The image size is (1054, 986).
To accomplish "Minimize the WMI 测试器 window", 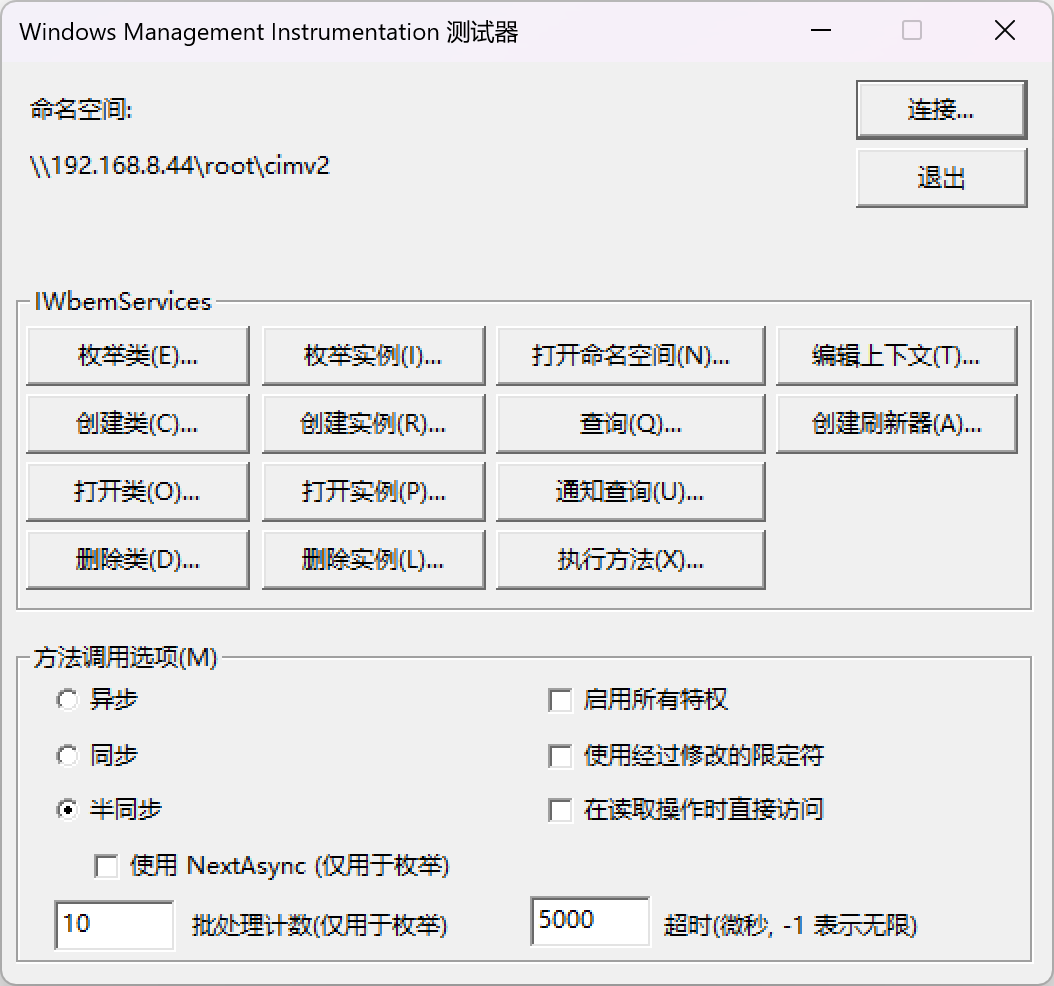I will [x=821, y=30].
